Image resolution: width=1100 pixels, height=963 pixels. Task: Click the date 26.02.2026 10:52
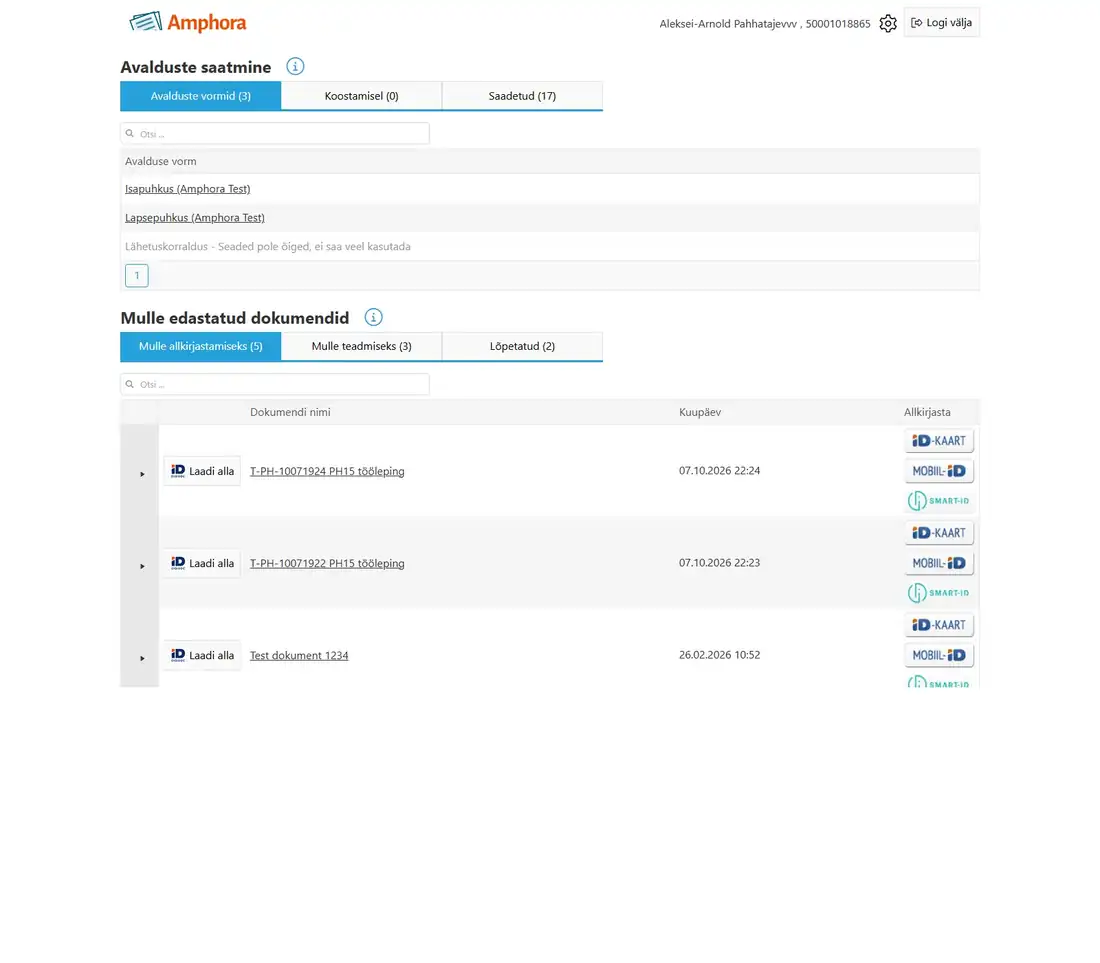tap(719, 654)
